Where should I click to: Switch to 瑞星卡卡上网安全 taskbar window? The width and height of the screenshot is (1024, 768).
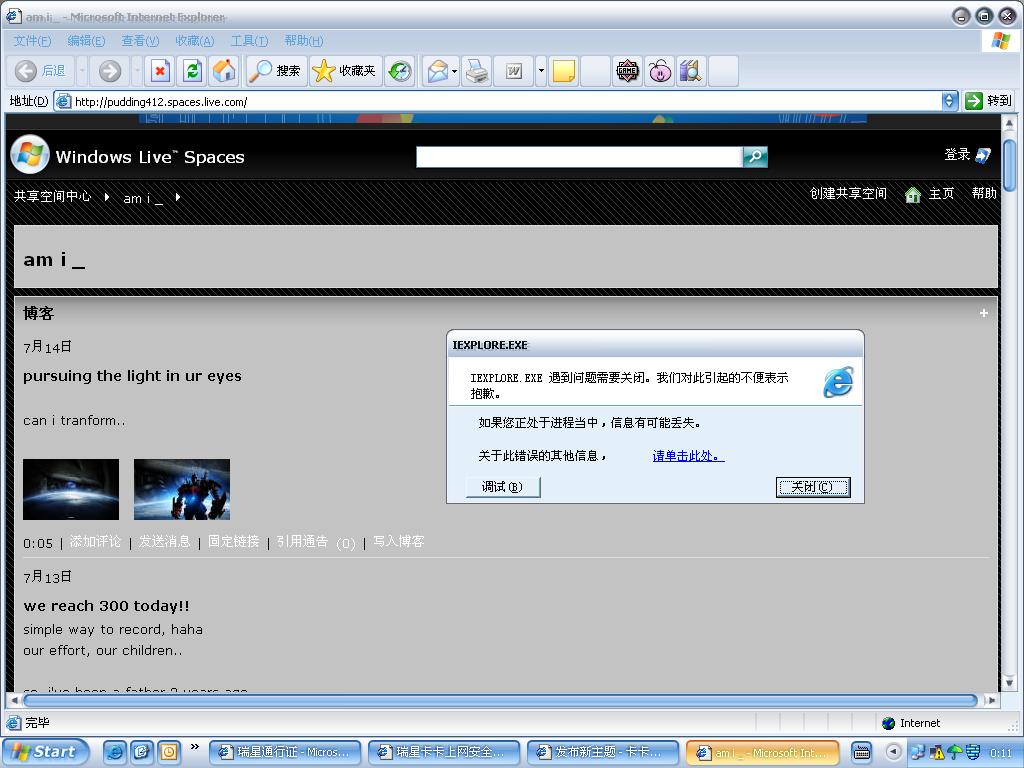click(x=444, y=752)
